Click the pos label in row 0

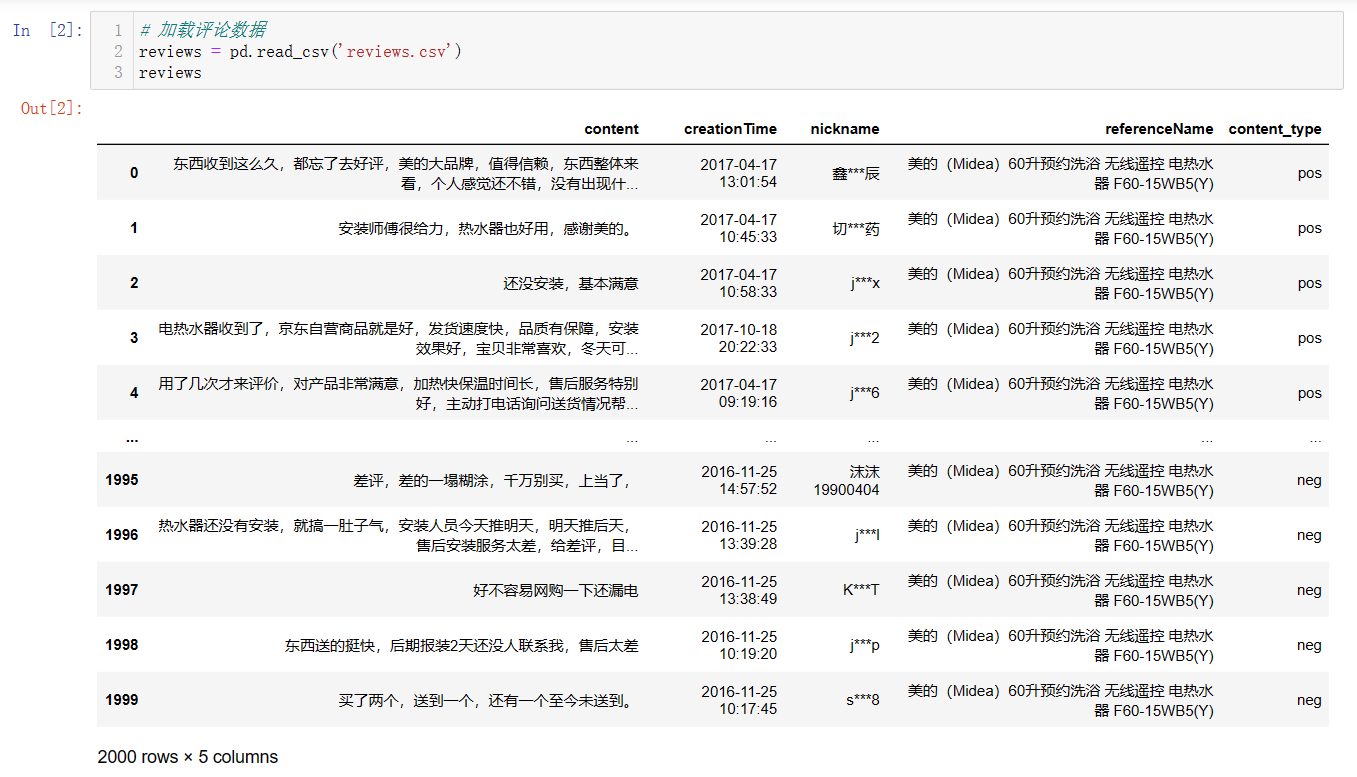[1309, 172]
